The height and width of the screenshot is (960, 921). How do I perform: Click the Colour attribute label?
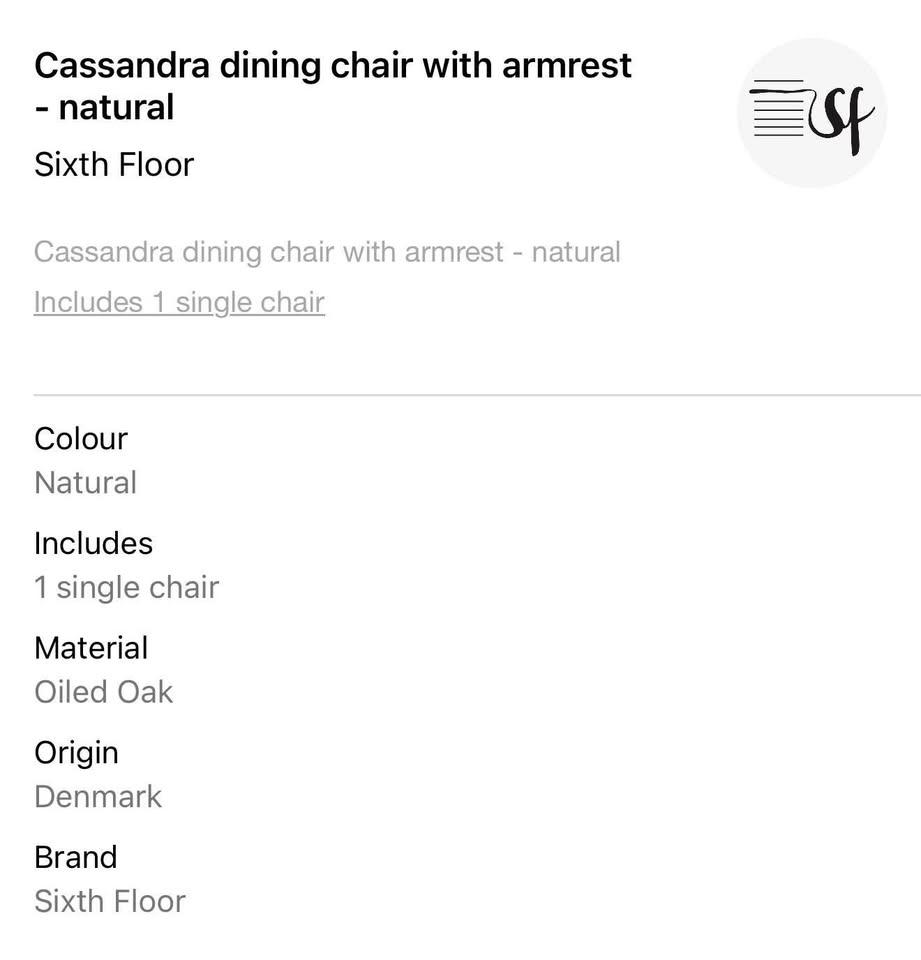pos(81,438)
